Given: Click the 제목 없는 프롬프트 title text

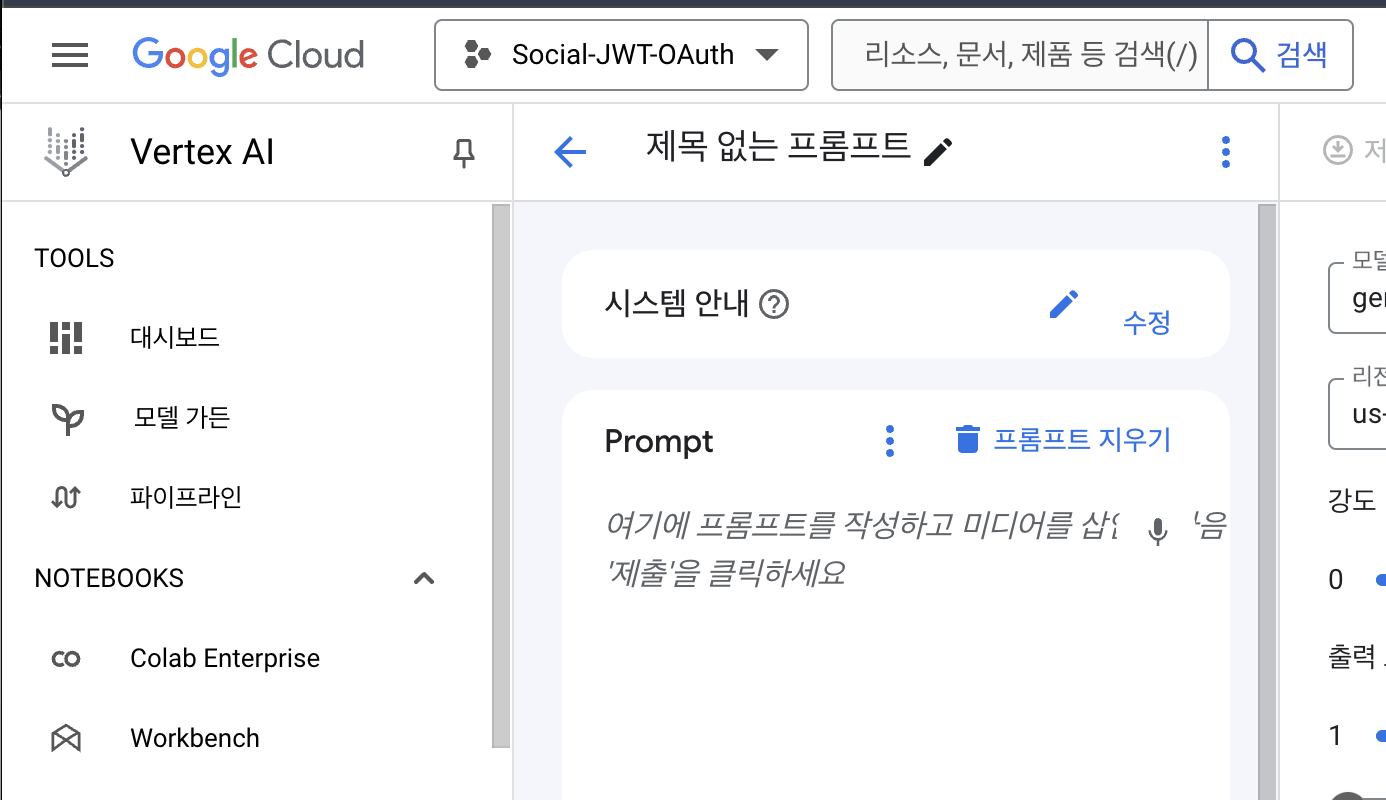Looking at the screenshot, I should [778, 148].
